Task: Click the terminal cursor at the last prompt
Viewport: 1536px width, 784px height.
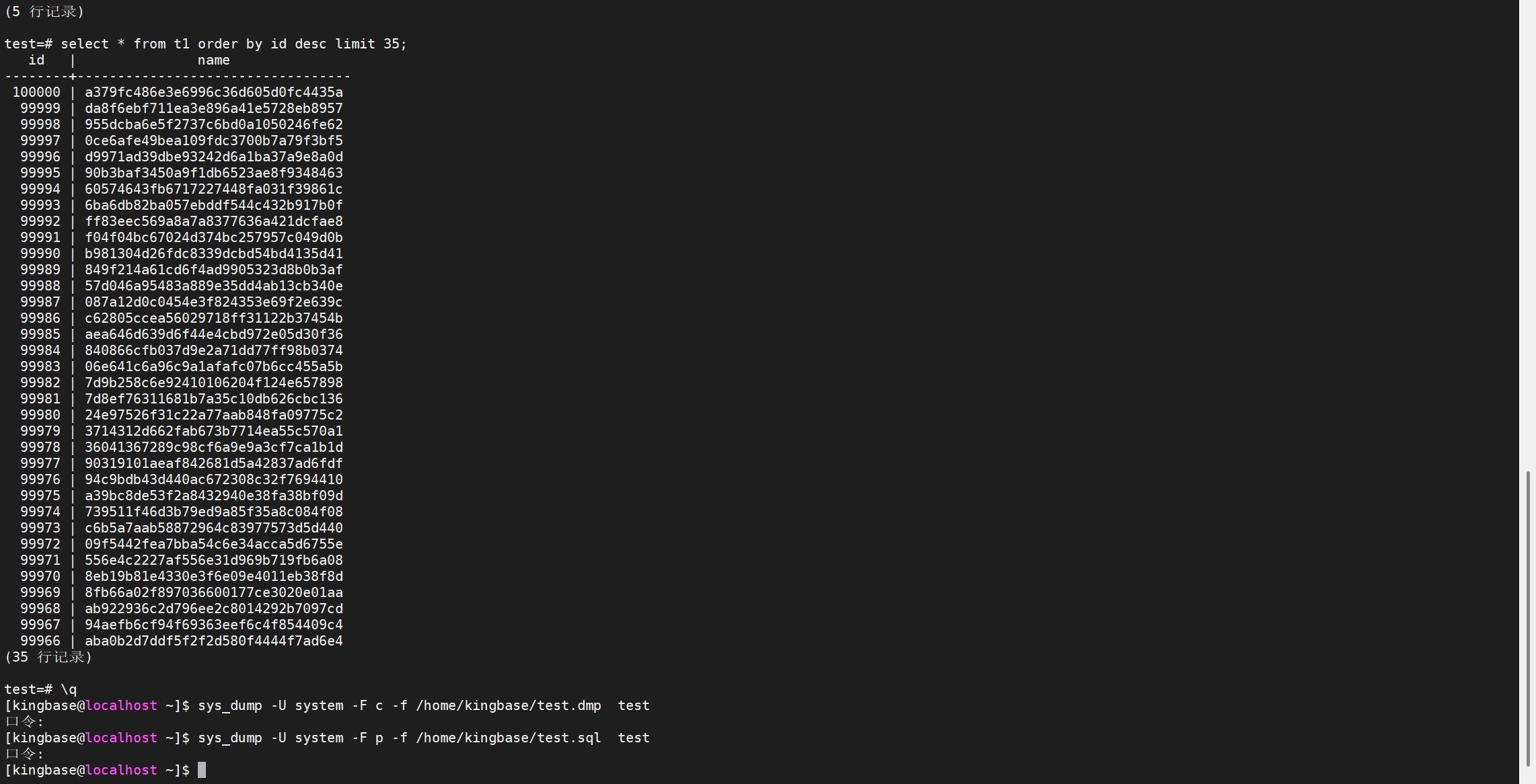Action: [x=202, y=770]
